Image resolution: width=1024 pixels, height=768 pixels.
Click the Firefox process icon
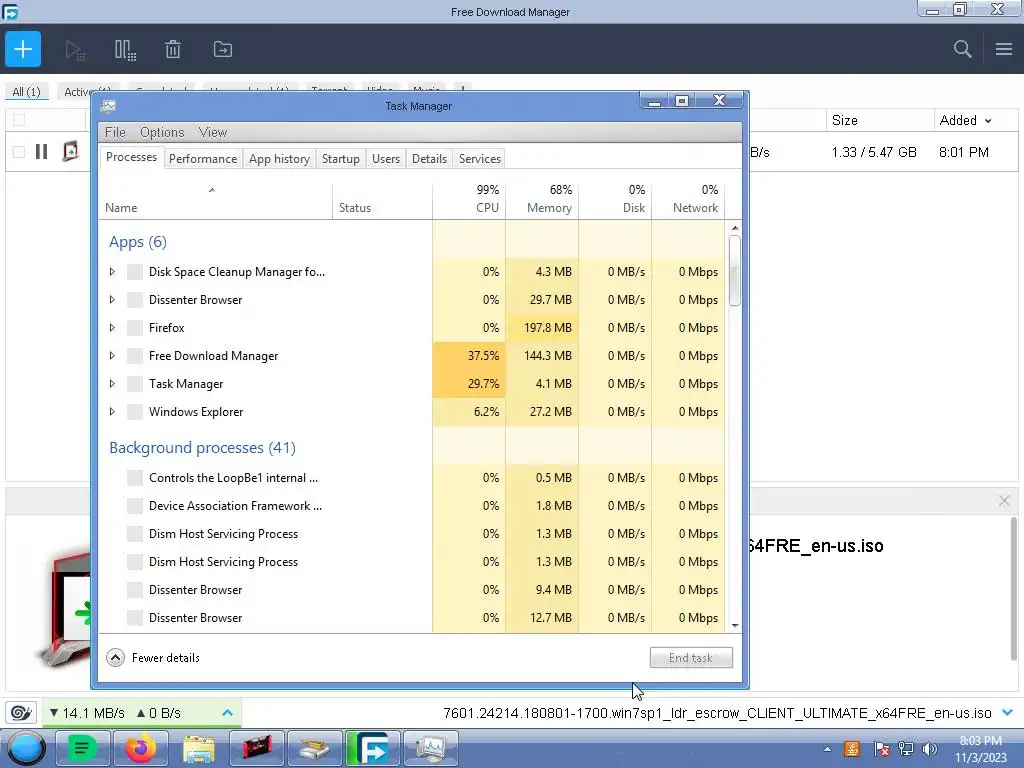[x=135, y=328]
